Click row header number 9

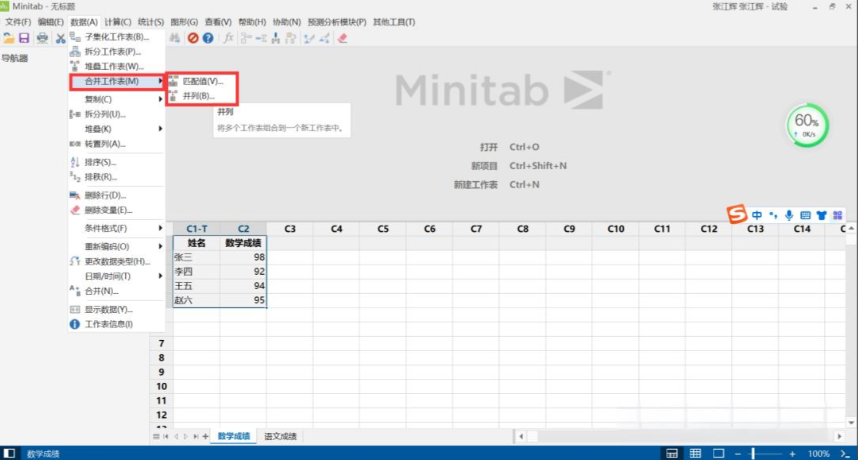pyautogui.click(x=161, y=372)
